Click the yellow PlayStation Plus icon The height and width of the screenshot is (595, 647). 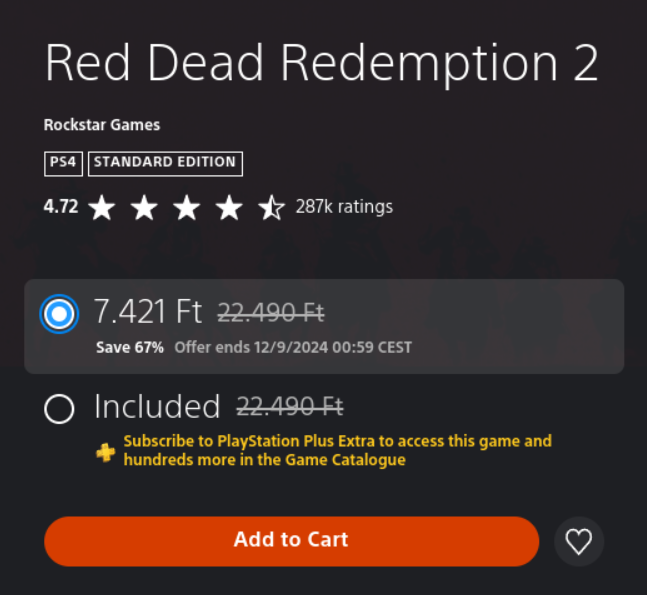click(x=105, y=451)
